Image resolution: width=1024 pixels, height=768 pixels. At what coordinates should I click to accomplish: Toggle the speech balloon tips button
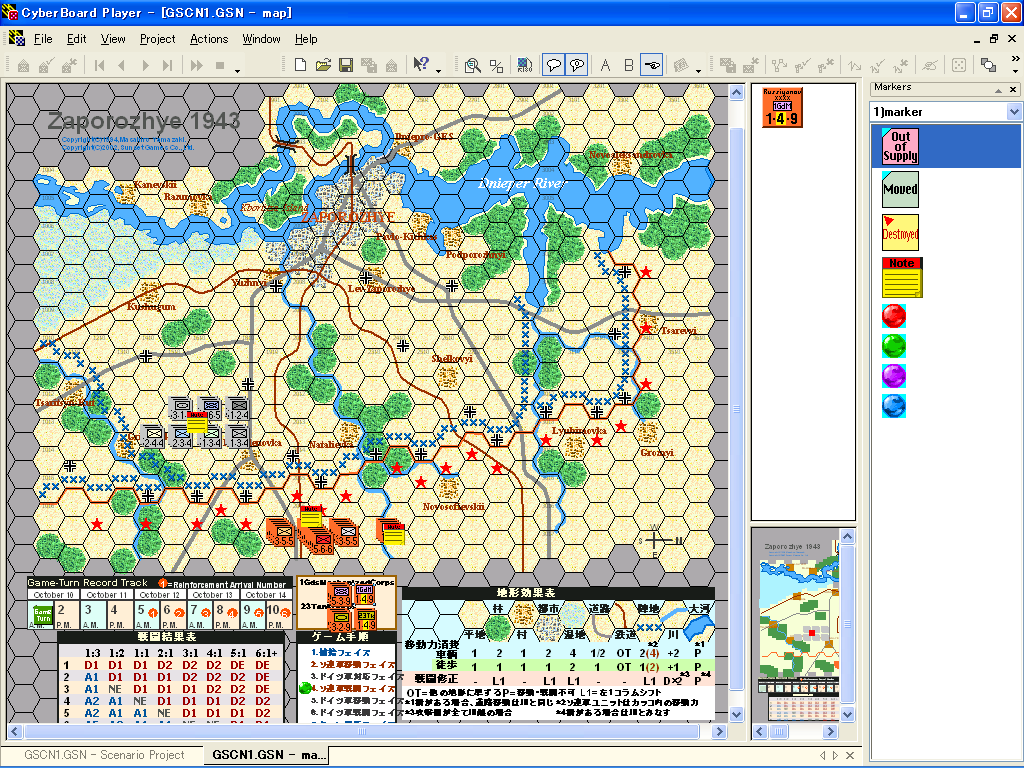554,65
